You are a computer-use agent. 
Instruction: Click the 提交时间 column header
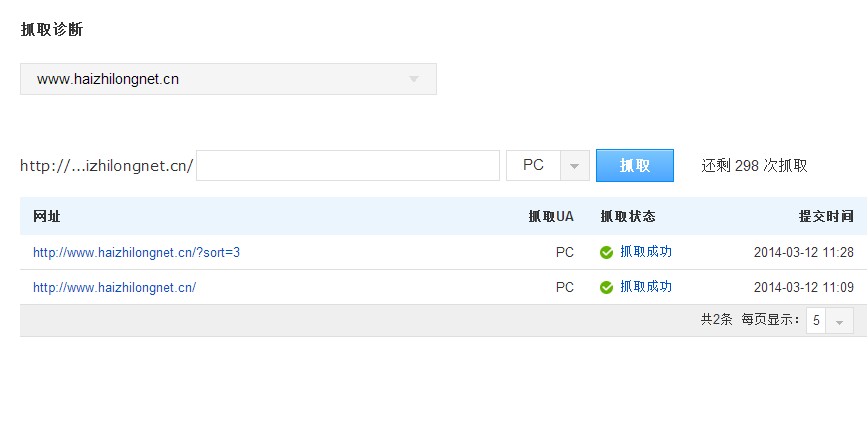click(826, 216)
